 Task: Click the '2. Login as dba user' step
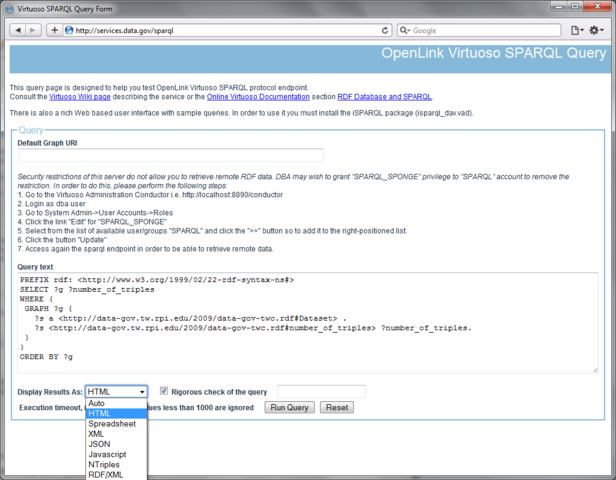[x=51, y=204]
